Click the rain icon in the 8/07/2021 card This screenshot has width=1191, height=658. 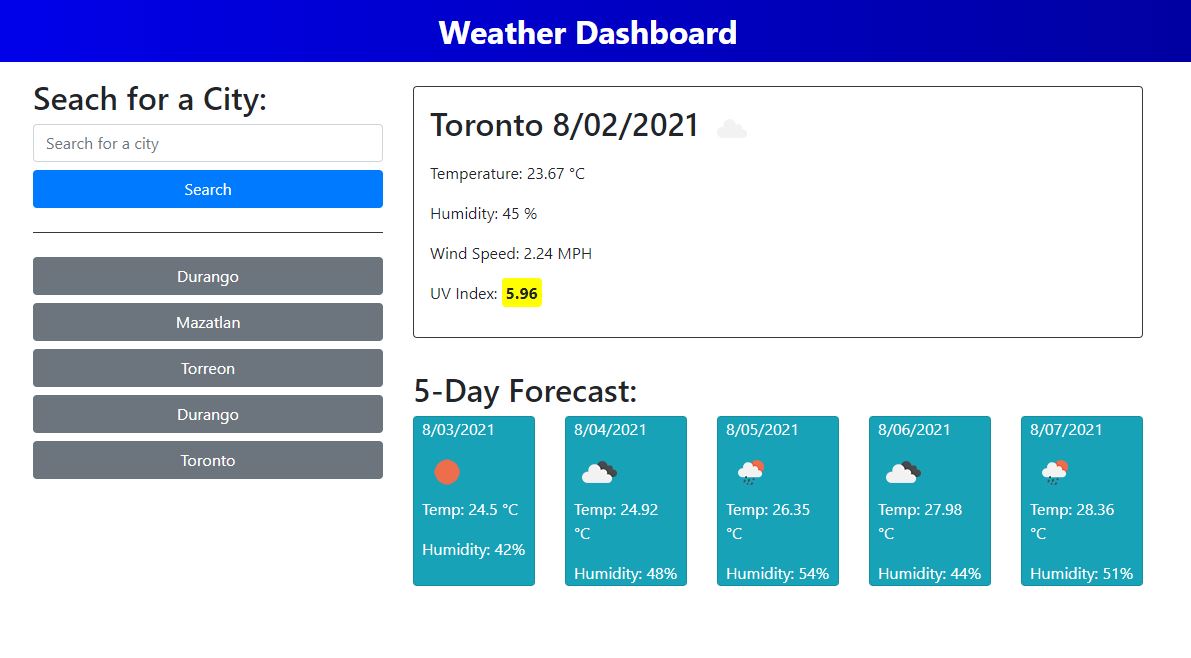(x=1054, y=472)
